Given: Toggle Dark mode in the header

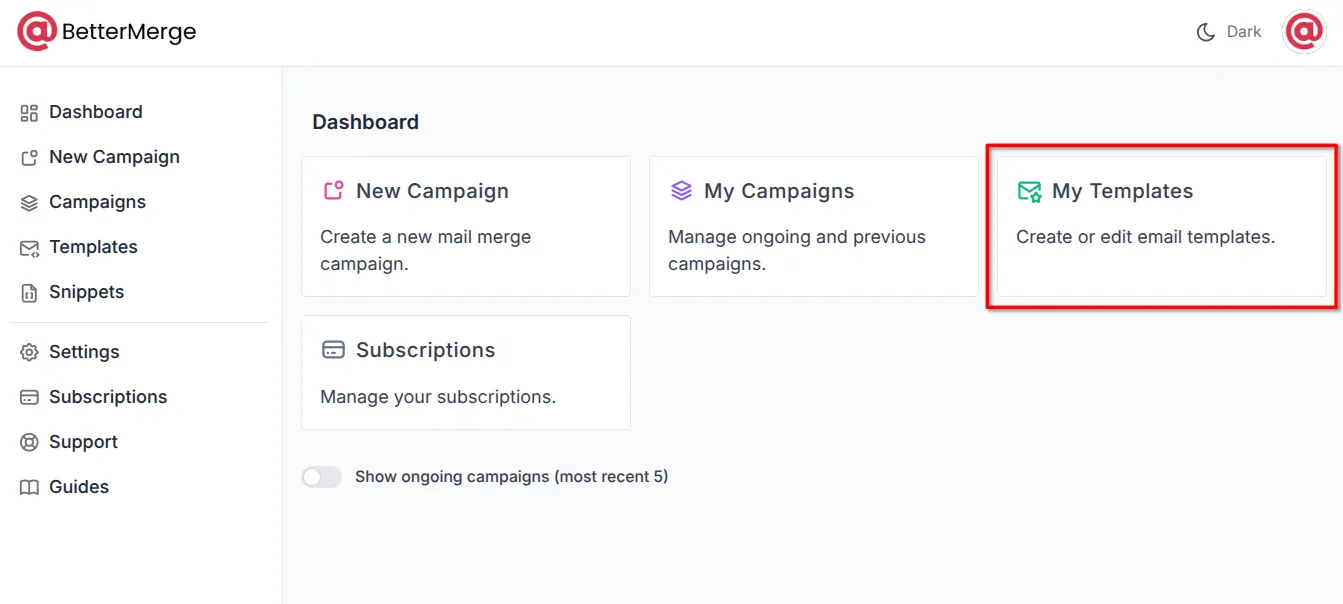Looking at the screenshot, I should click(x=1228, y=31).
